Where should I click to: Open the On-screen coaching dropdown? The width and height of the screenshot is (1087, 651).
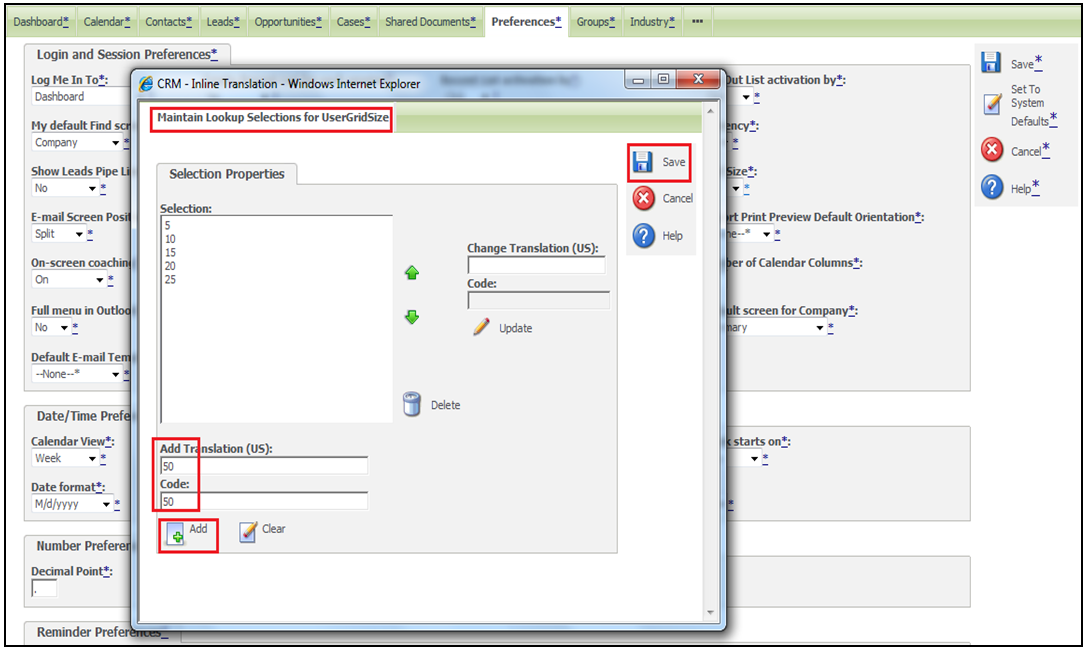pyautogui.click(x=98, y=280)
